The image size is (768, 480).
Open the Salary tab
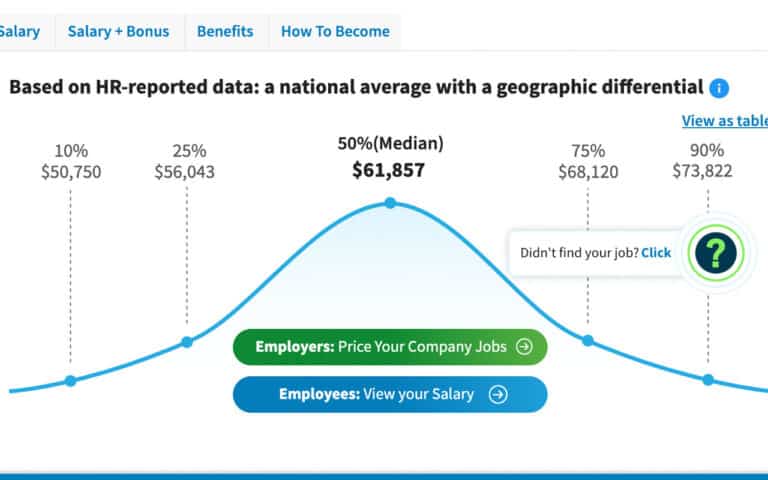(20, 31)
